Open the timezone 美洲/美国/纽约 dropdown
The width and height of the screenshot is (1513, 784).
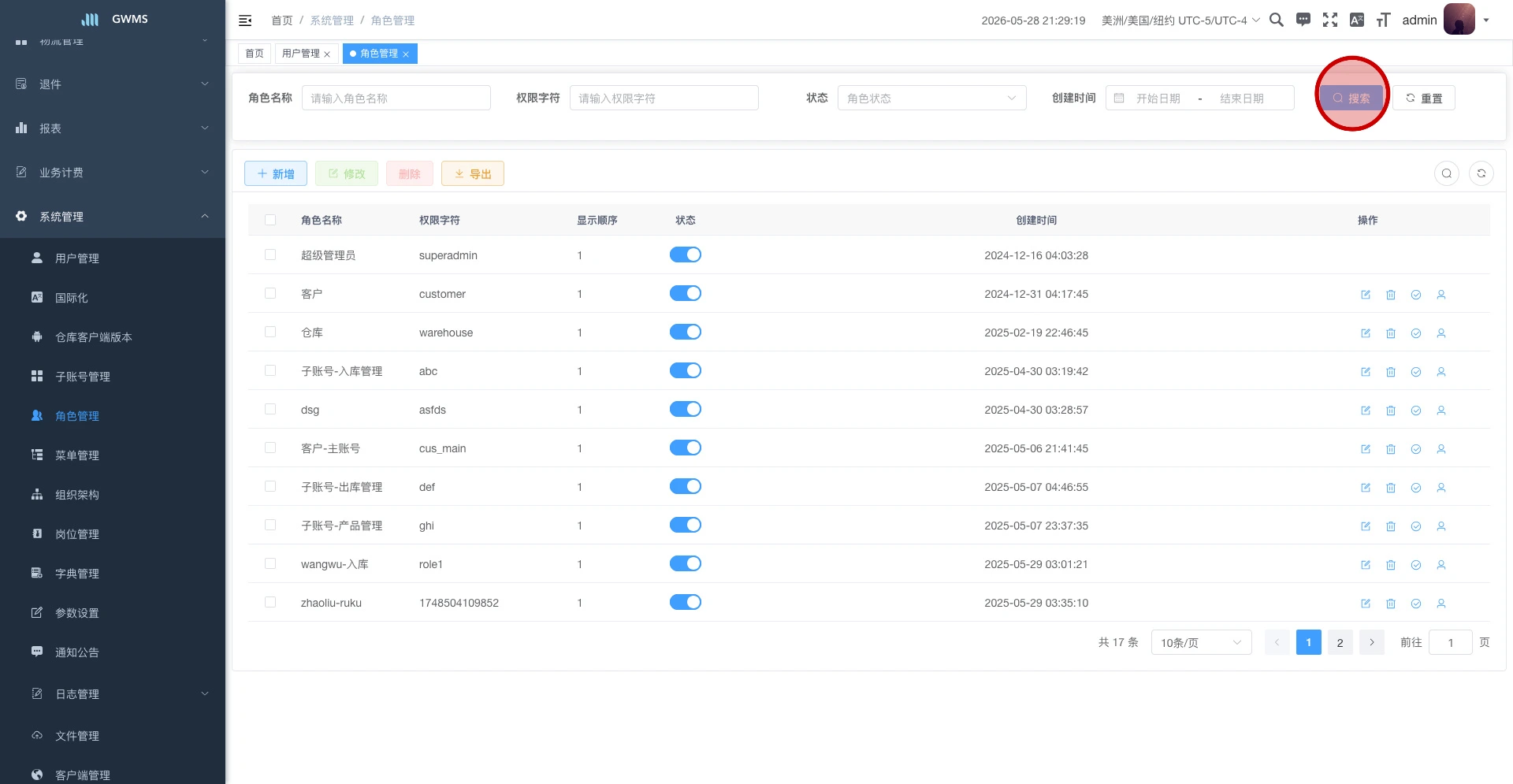point(1180,20)
